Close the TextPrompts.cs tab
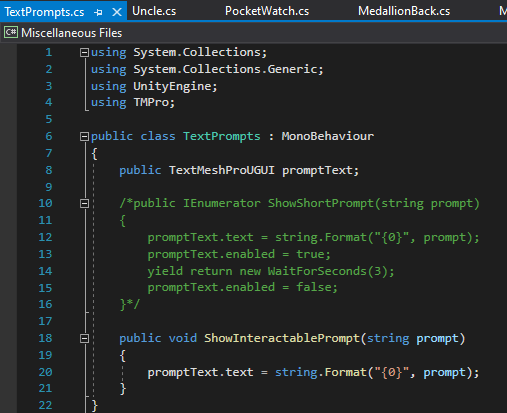The image size is (507, 413). (117, 12)
